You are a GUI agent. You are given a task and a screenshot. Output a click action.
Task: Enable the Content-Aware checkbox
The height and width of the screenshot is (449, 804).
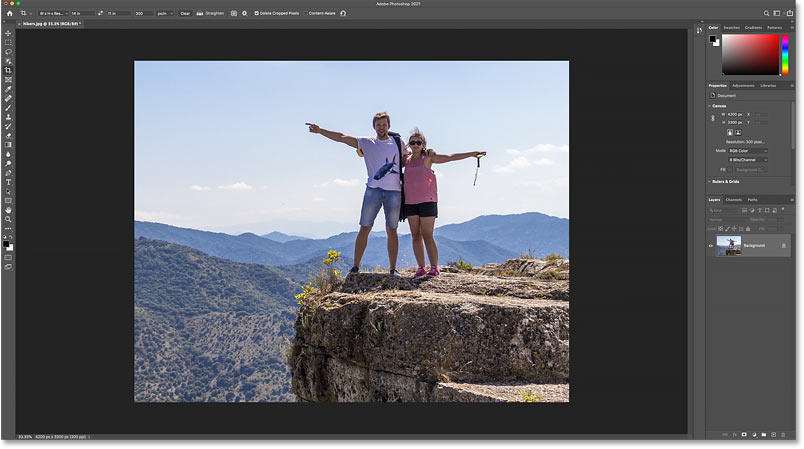306,13
